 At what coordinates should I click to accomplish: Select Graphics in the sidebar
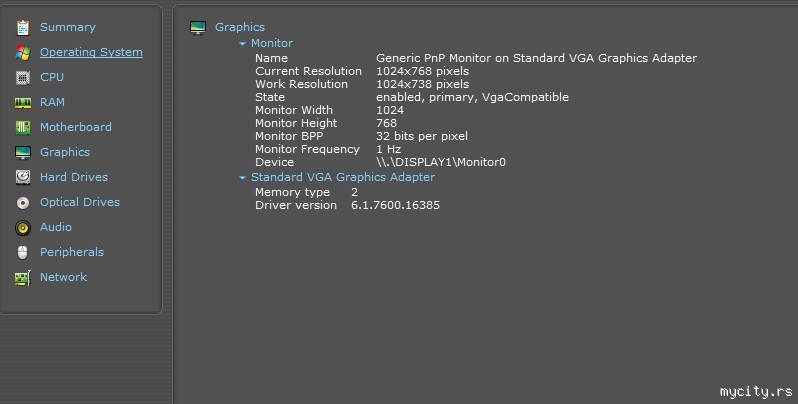[x=64, y=152]
